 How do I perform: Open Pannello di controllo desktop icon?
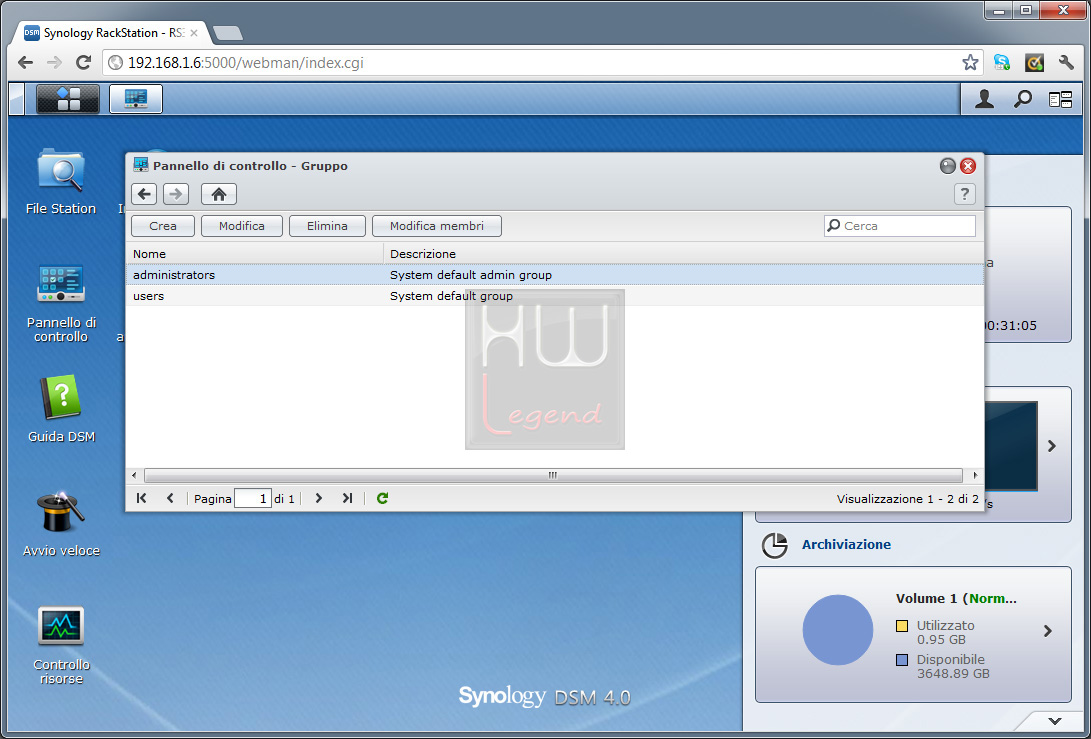(x=61, y=303)
